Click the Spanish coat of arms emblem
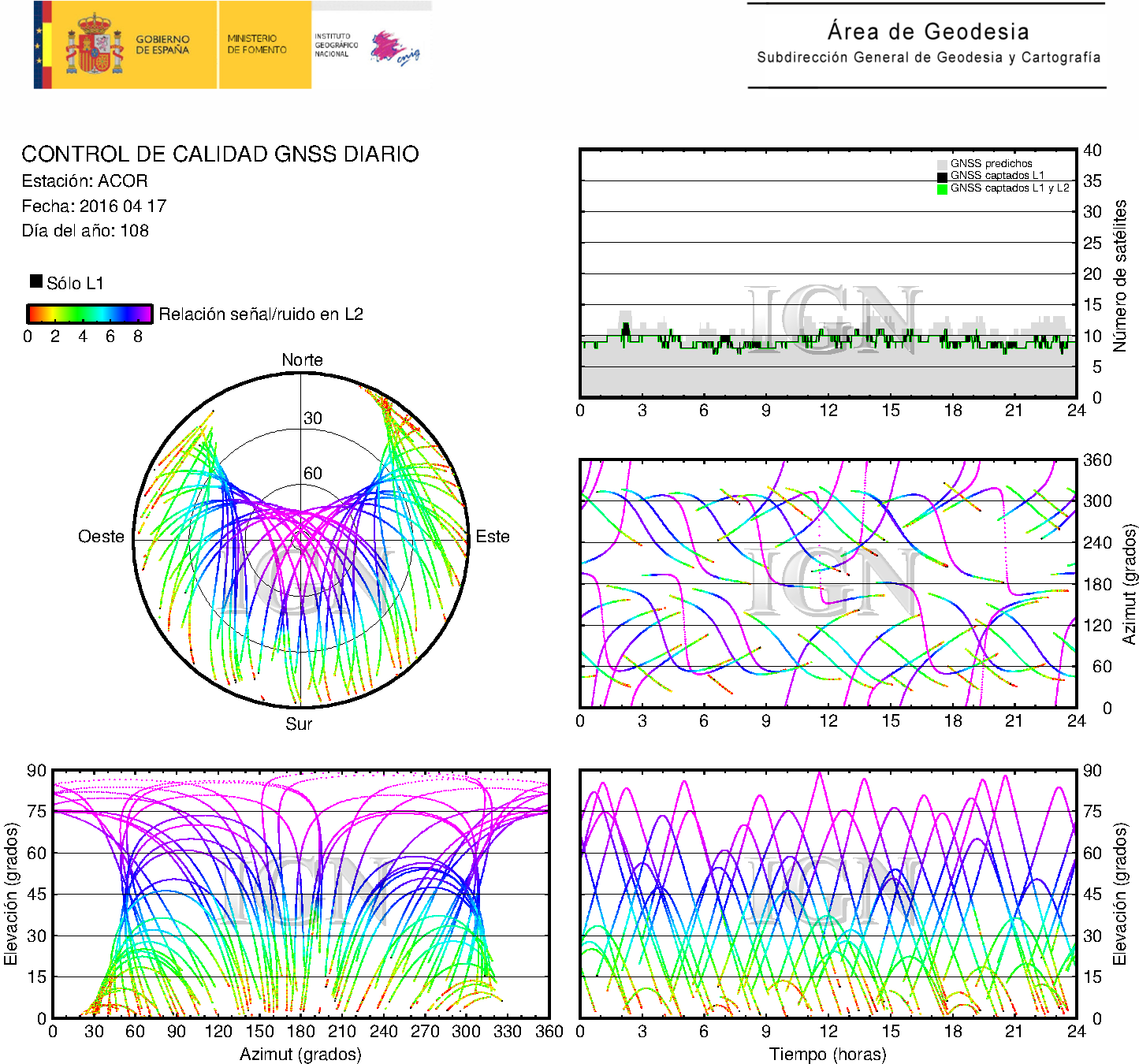The height and width of the screenshot is (1064, 1139). pos(94,46)
